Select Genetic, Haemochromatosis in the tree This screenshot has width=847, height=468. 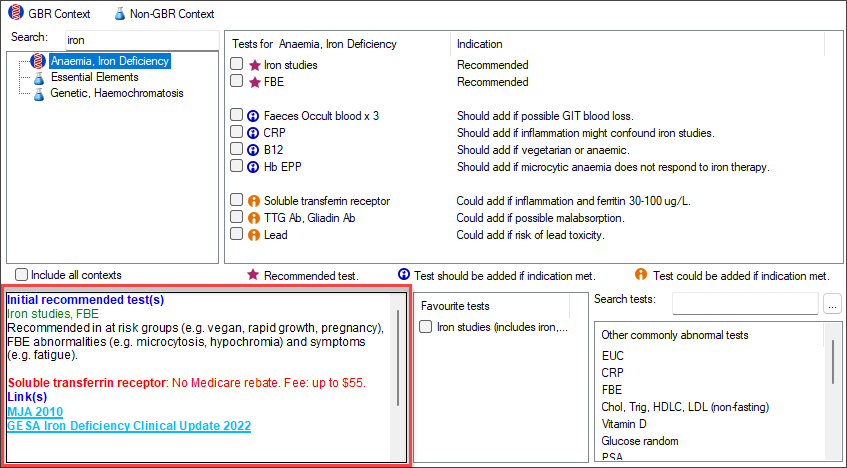click(x=116, y=93)
